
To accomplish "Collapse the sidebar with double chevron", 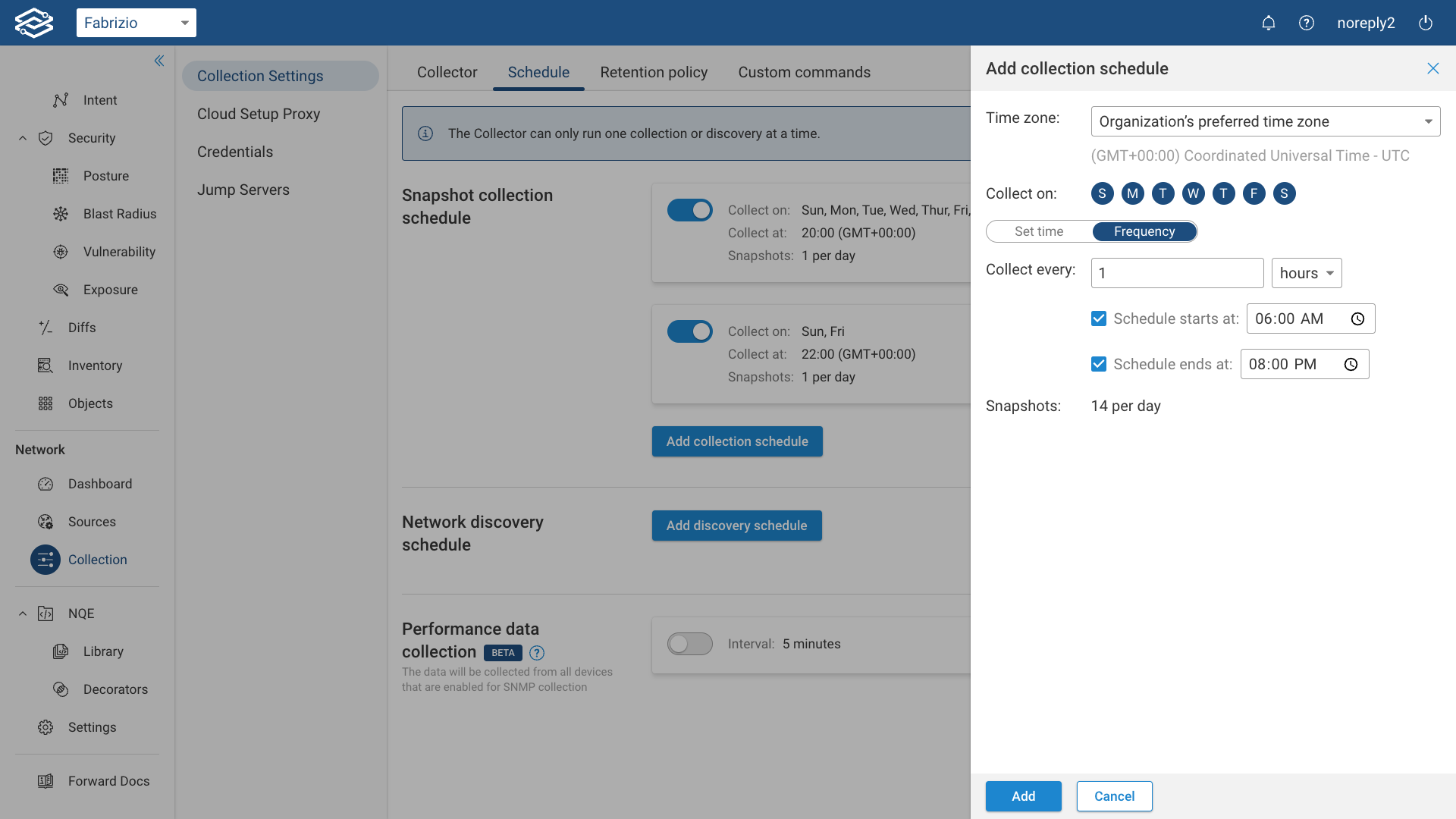I will [x=159, y=61].
